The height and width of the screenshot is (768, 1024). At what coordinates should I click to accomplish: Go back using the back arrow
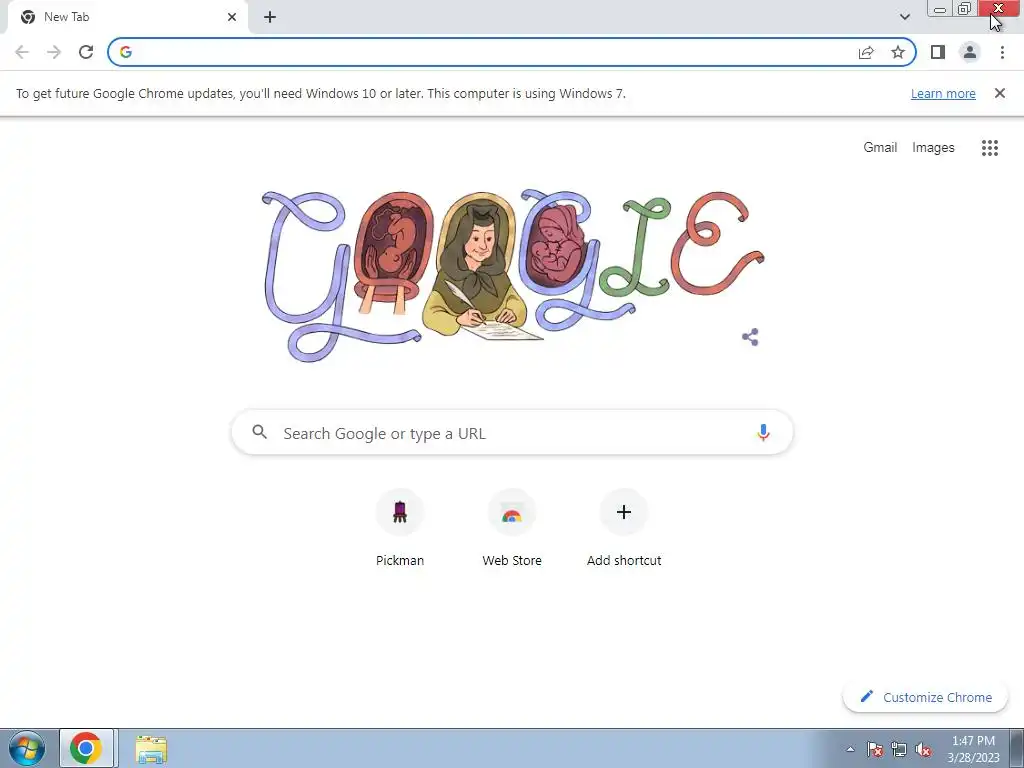[x=22, y=52]
